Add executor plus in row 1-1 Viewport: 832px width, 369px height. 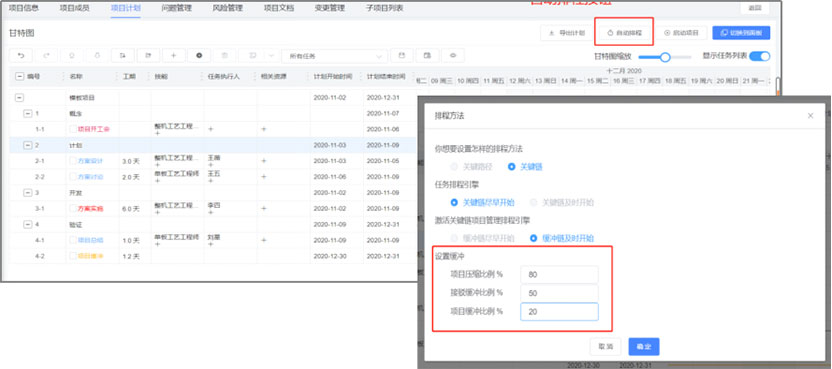tap(211, 129)
